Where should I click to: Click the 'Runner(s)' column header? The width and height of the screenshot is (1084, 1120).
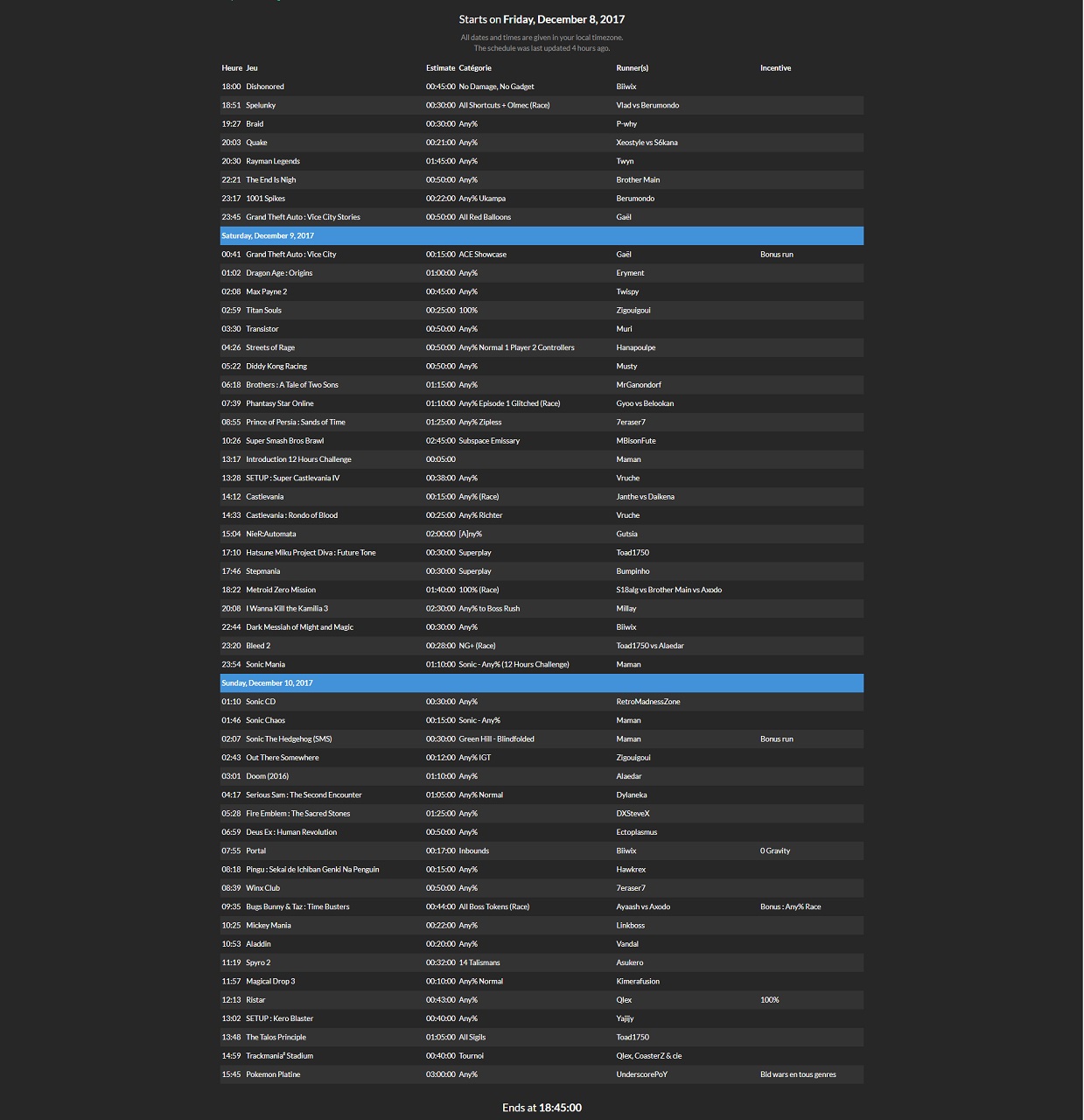633,68
